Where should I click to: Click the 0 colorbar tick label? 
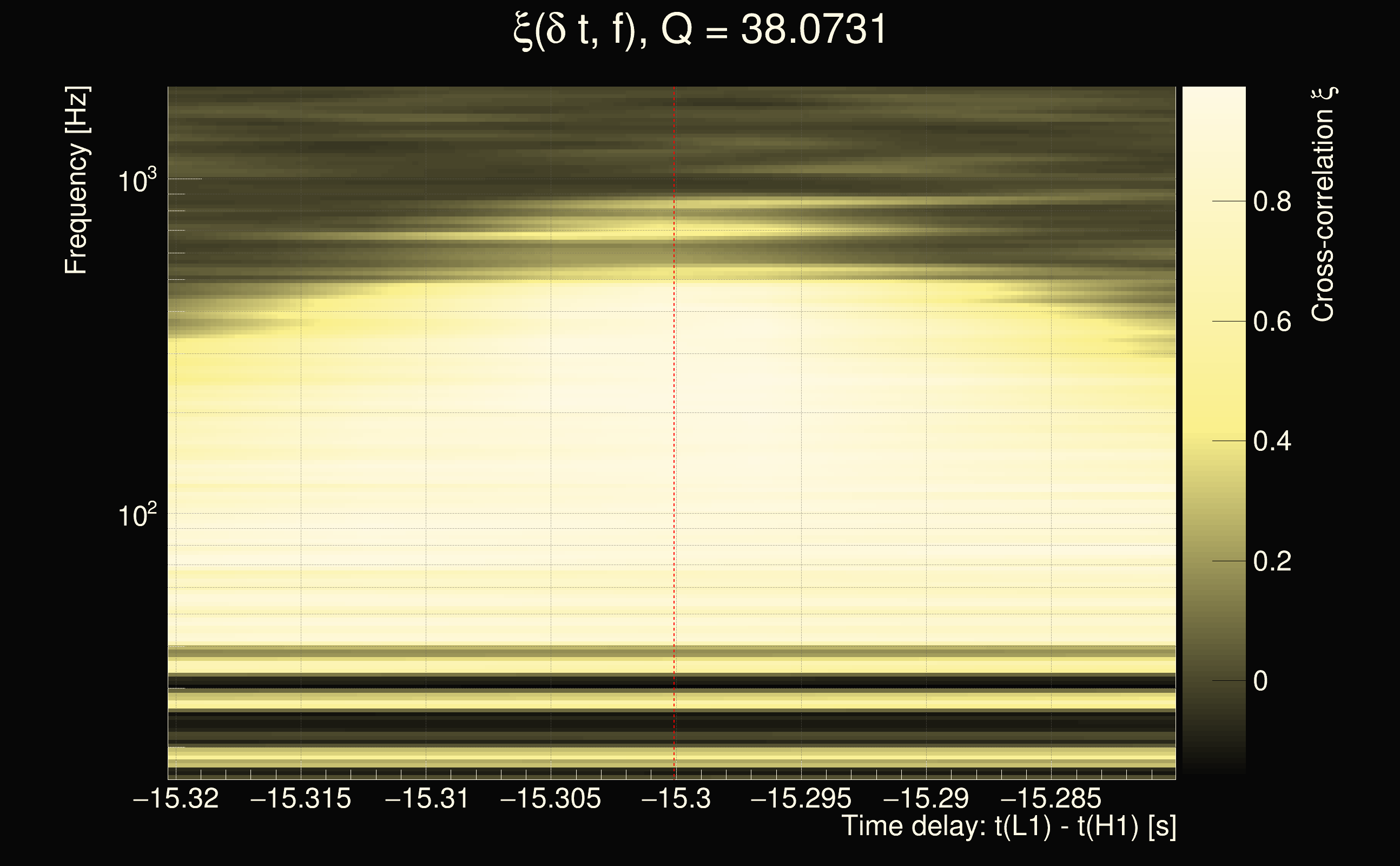1260,681
